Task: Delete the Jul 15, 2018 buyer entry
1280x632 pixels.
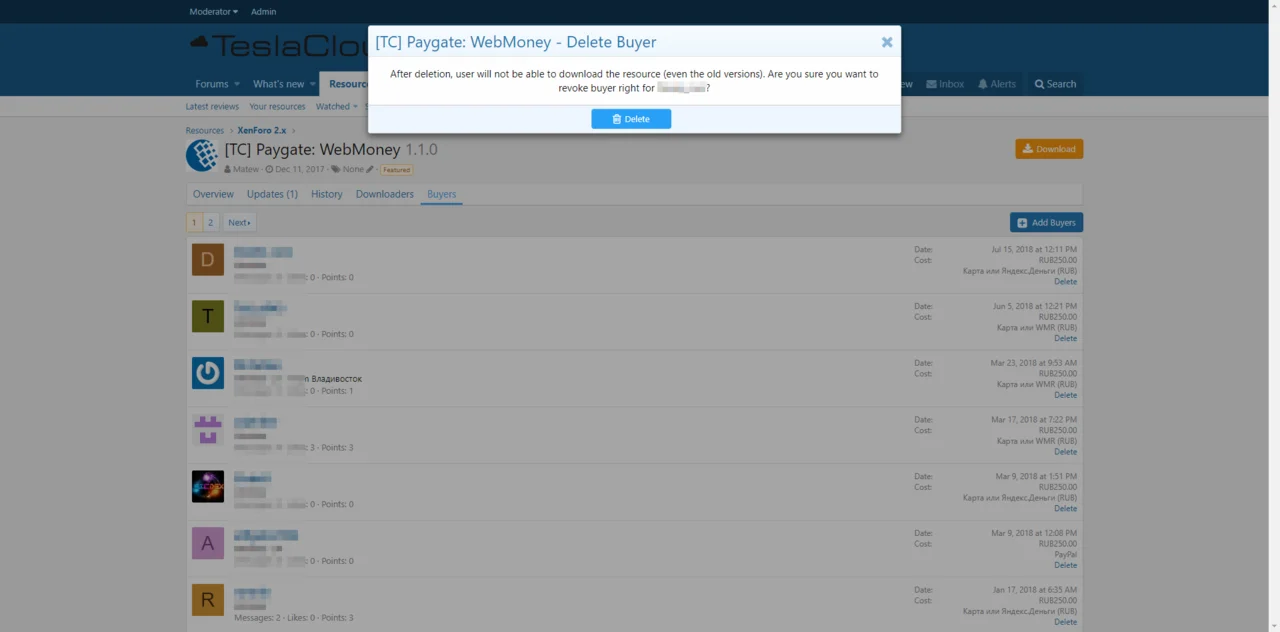Action: pos(1065,282)
